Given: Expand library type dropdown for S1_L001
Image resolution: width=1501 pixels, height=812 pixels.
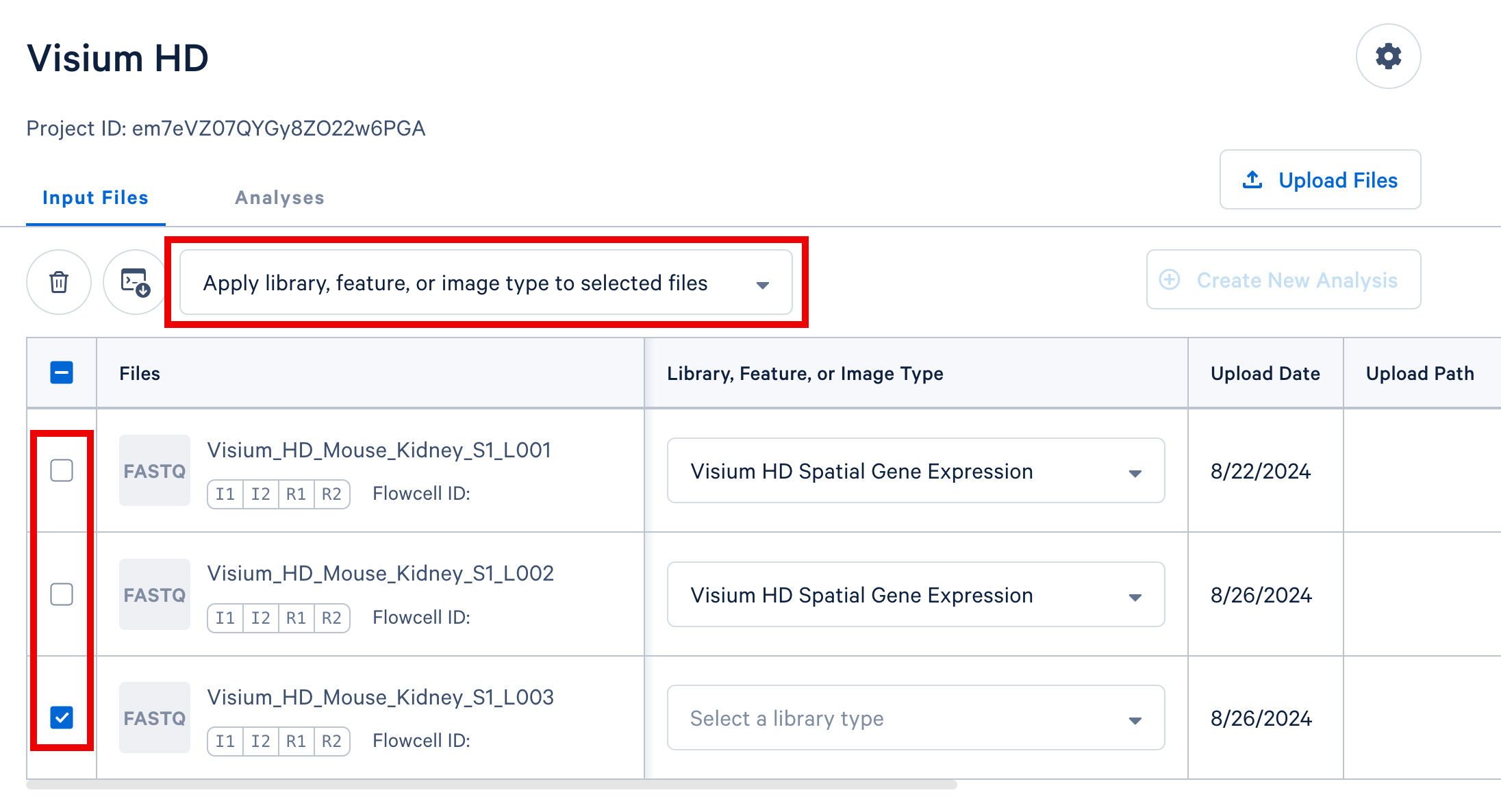Looking at the screenshot, I should coord(916,471).
